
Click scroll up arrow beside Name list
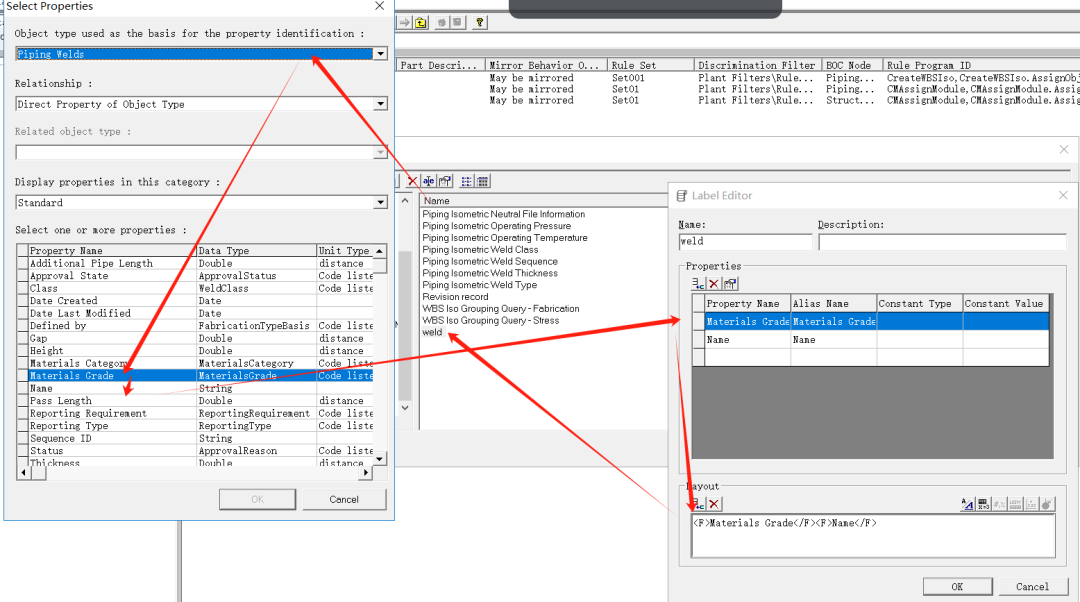pyautogui.click(x=405, y=201)
